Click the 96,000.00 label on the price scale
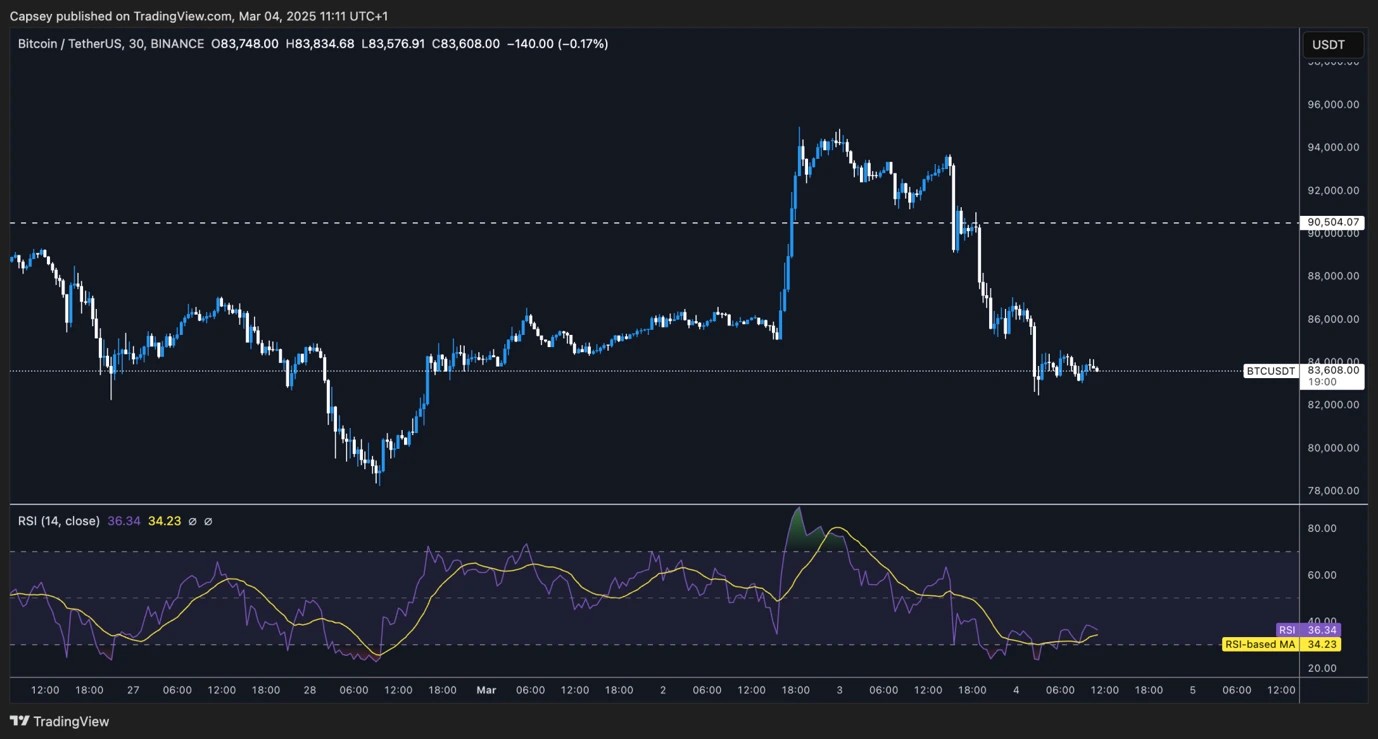The image size is (1378, 739). pos(1332,103)
